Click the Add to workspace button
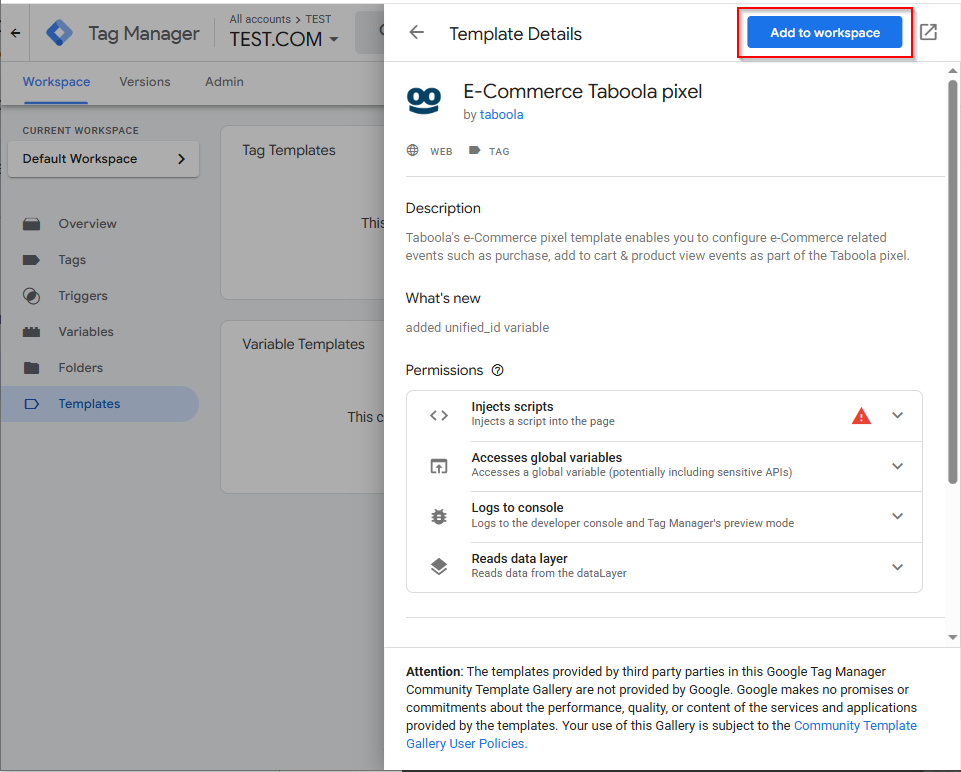This screenshot has width=961, height=772. click(824, 32)
